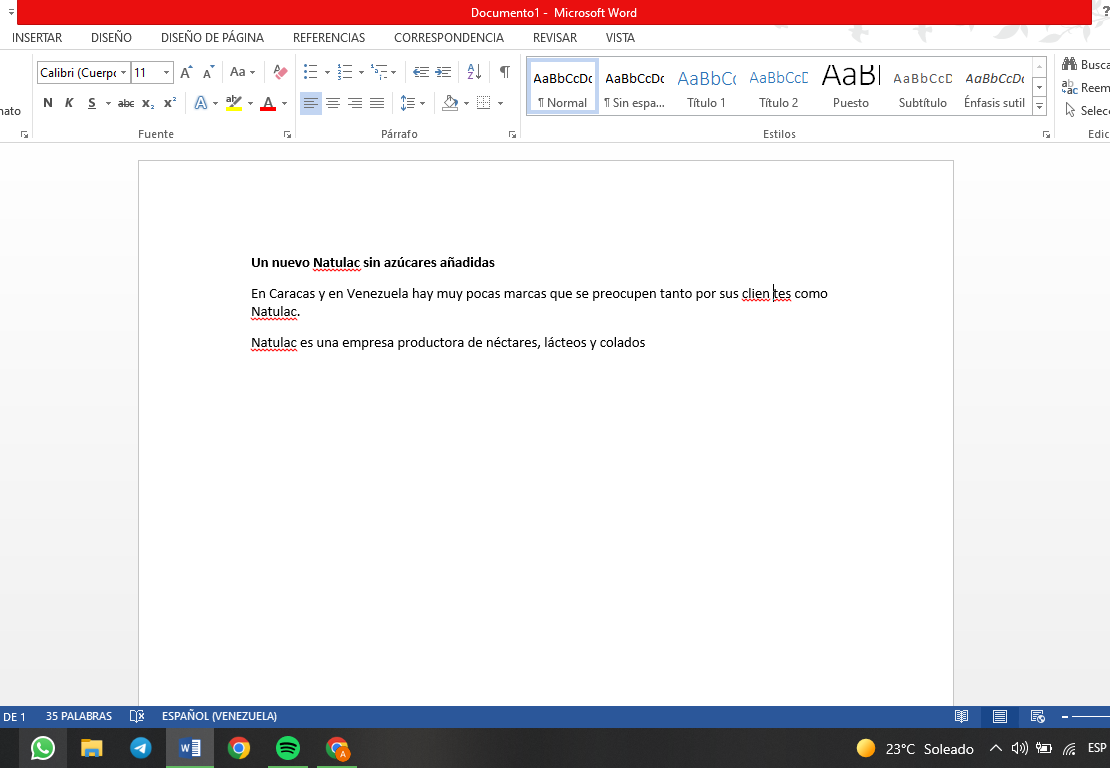The image size is (1110, 768).
Task: Click the strikethrough abc icon
Action: pyautogui.click(x=126, y=103)
